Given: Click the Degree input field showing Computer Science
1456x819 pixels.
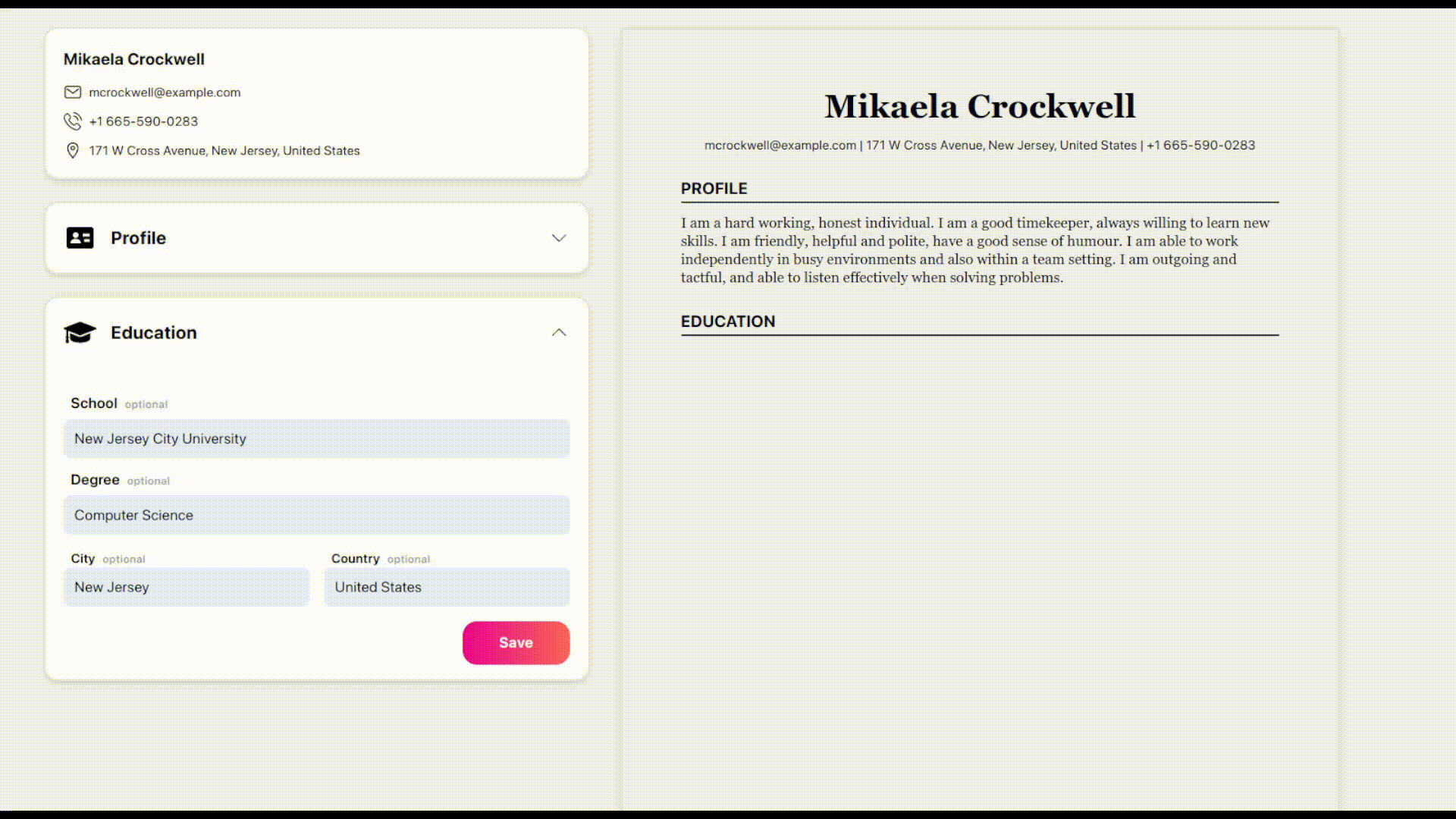Looking at the screenshot, I should tap(316, 514).
